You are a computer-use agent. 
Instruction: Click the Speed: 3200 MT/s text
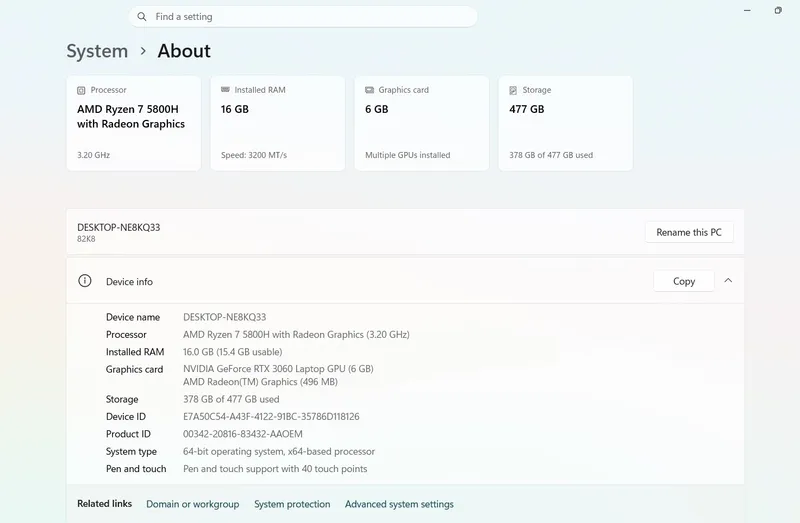click(254, 155)
